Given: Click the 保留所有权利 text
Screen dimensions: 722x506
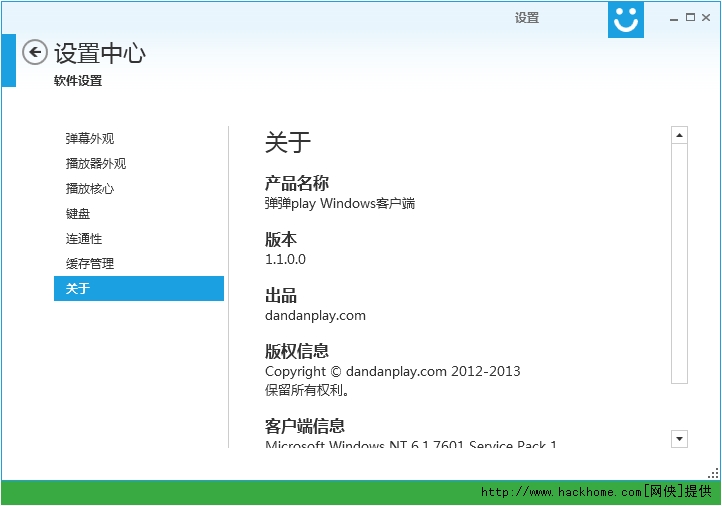Looking at the screenshot, I should tap(307, 390).
